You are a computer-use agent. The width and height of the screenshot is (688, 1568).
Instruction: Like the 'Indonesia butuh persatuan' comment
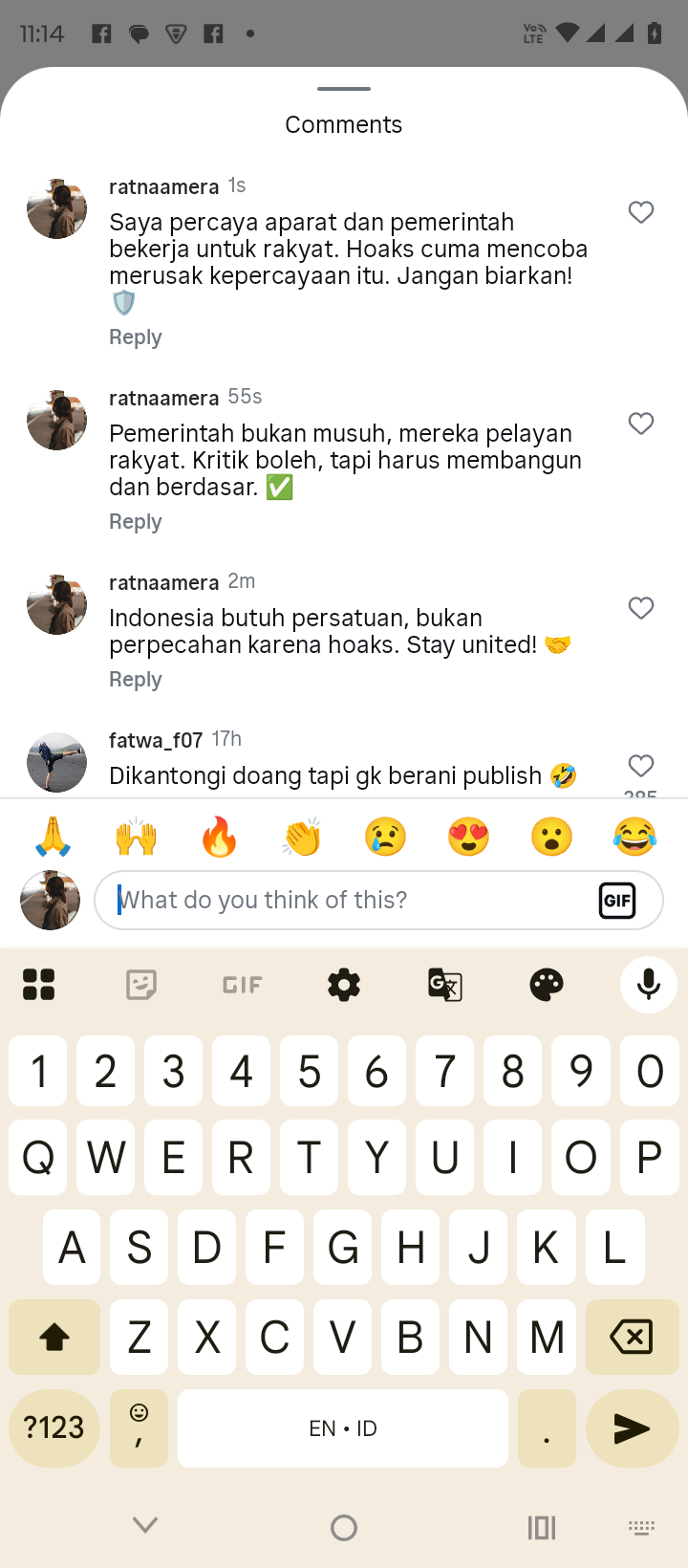pos(641,608)
